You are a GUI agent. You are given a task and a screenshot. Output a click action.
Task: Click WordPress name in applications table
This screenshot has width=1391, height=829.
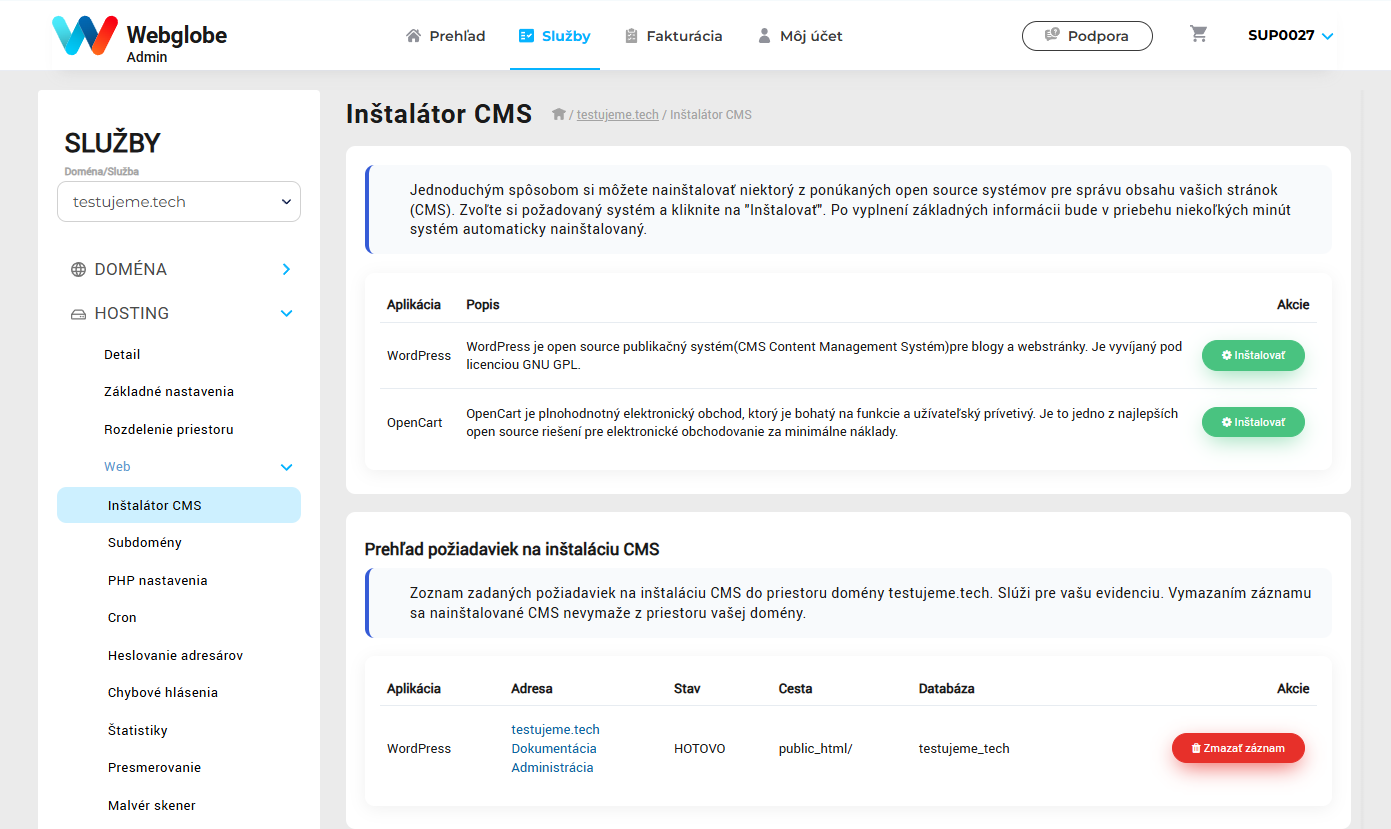click(x=419, y=355)
